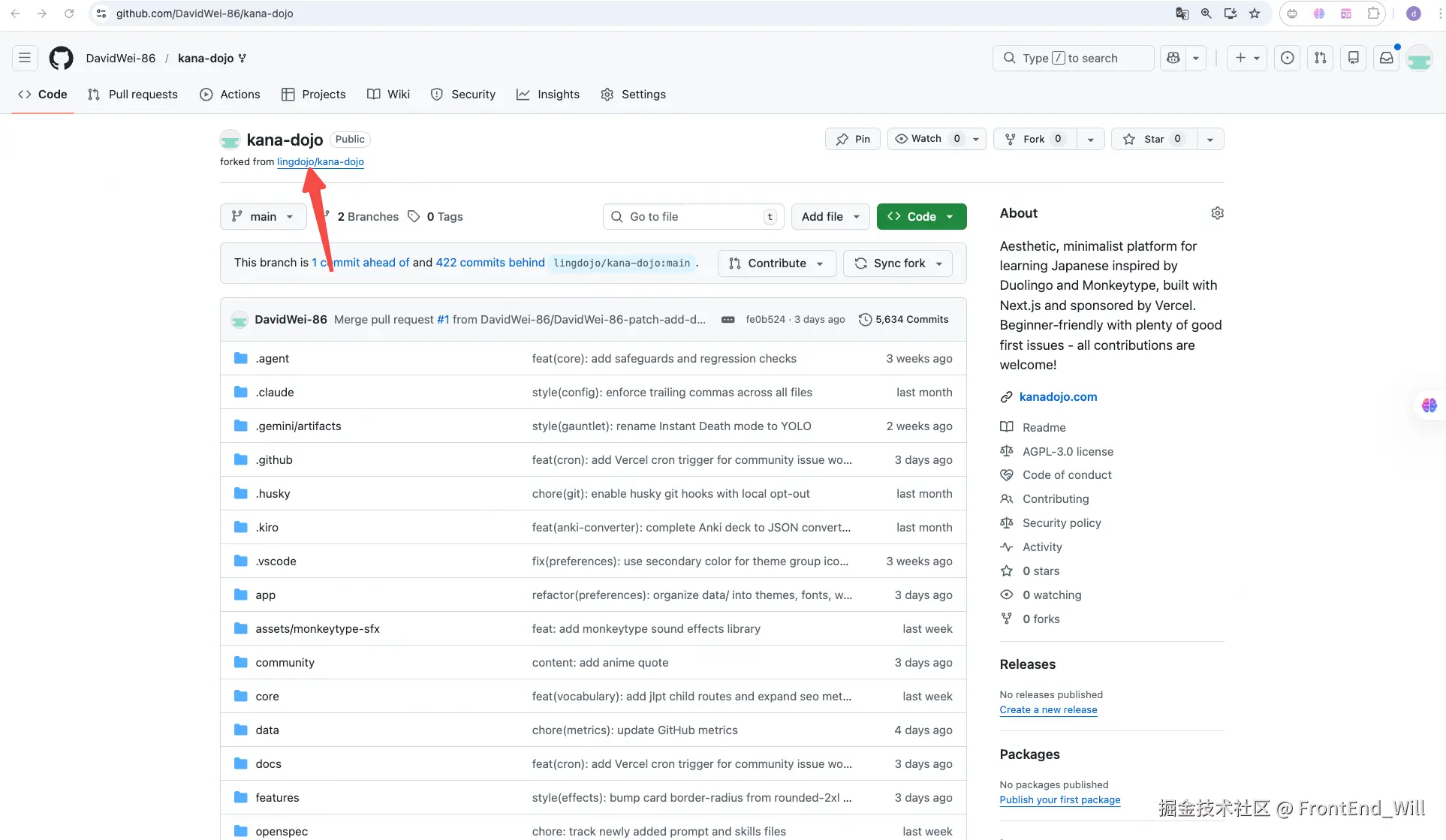Pin the kana-dojo repository
This screenshot has height=840, width=1446.
point(853,139)
